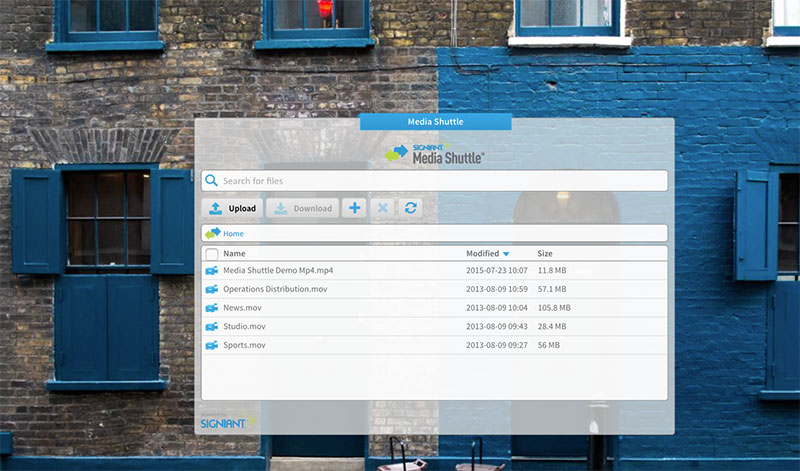Click the video icon beside Sports.mov
The width and height of the screenshot is (800, 471).
point(211,346)
